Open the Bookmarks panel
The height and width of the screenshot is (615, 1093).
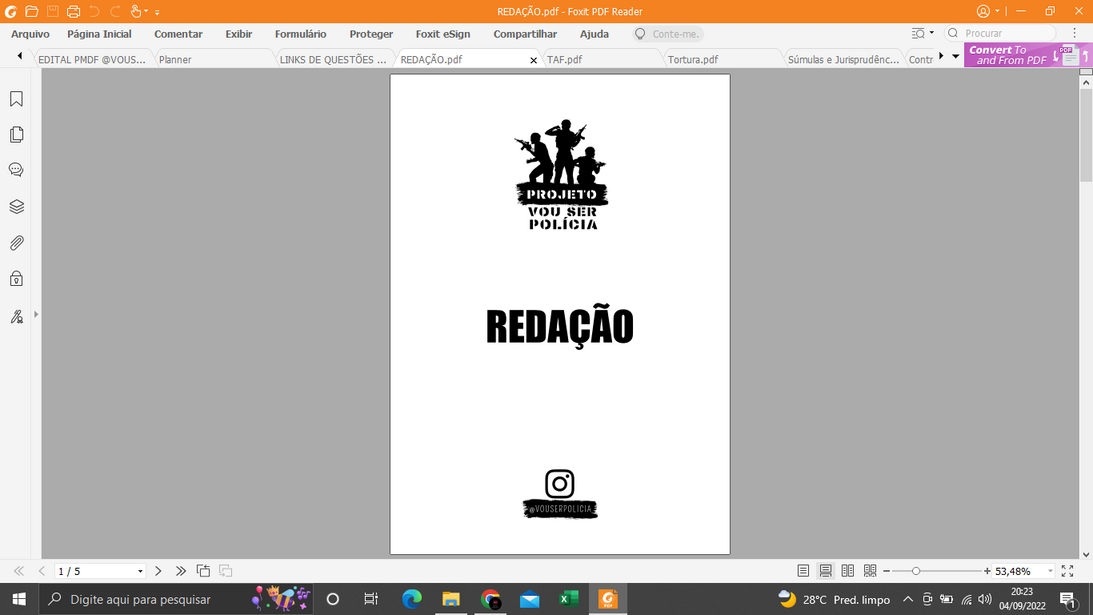pyautogui.click(x=16, y=99)
